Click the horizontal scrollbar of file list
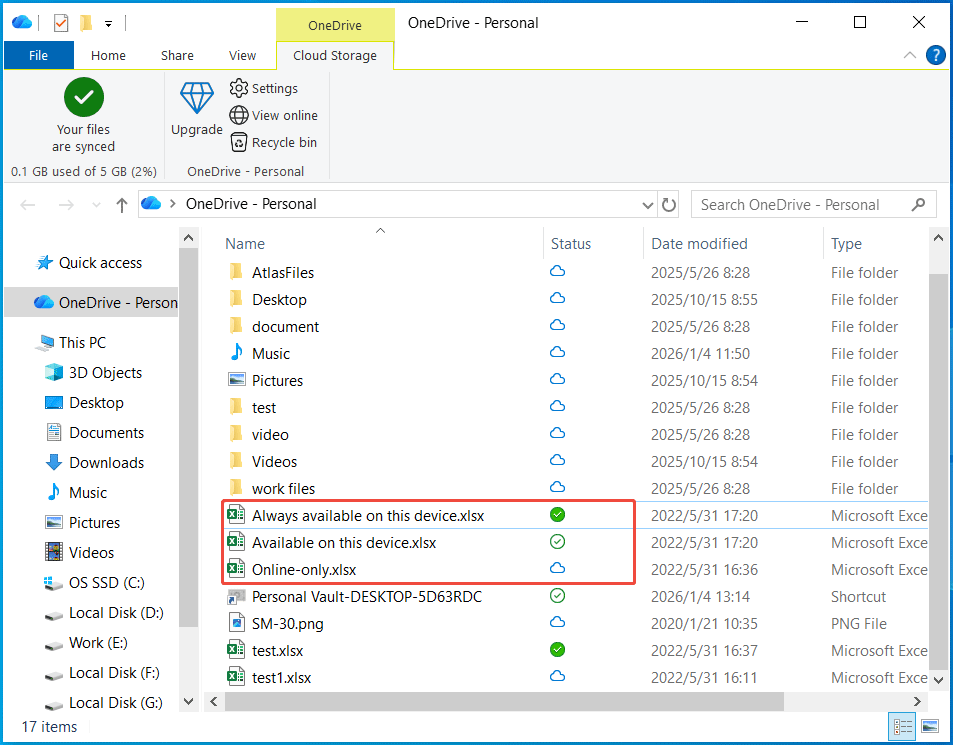The image size is (953, 745). point(504,702)
